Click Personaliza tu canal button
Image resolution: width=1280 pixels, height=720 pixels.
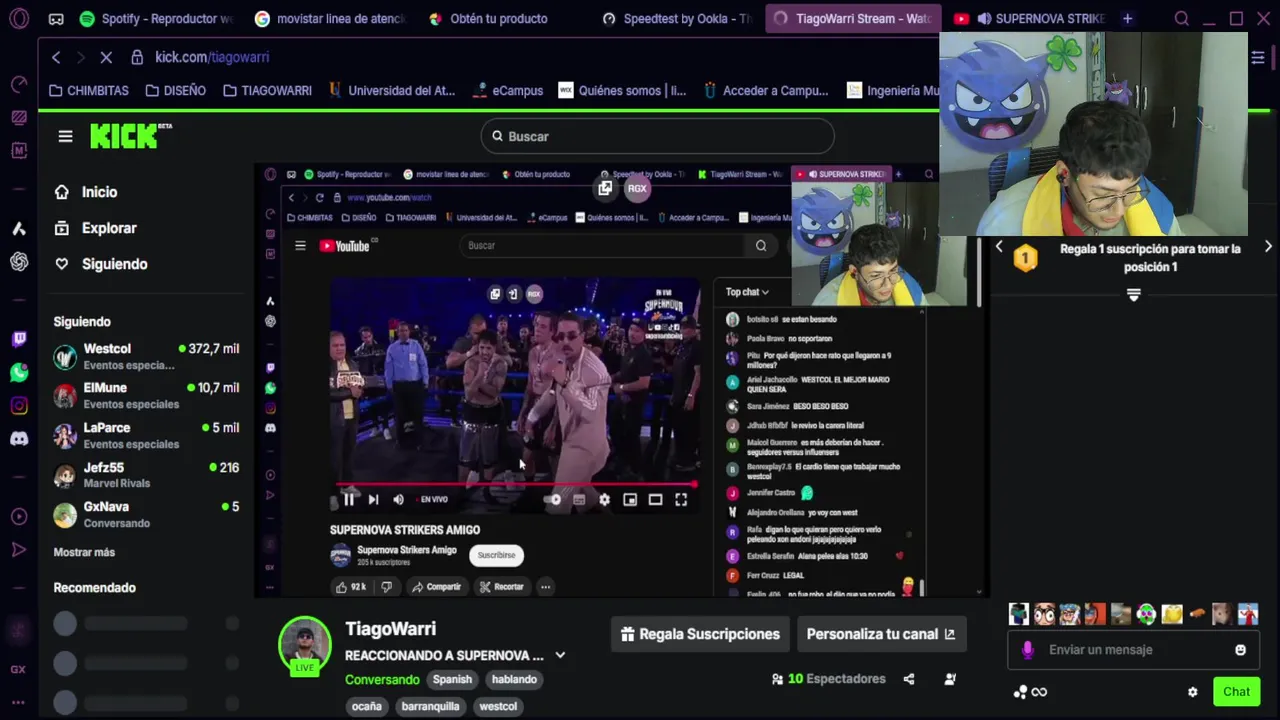point(881,634)
